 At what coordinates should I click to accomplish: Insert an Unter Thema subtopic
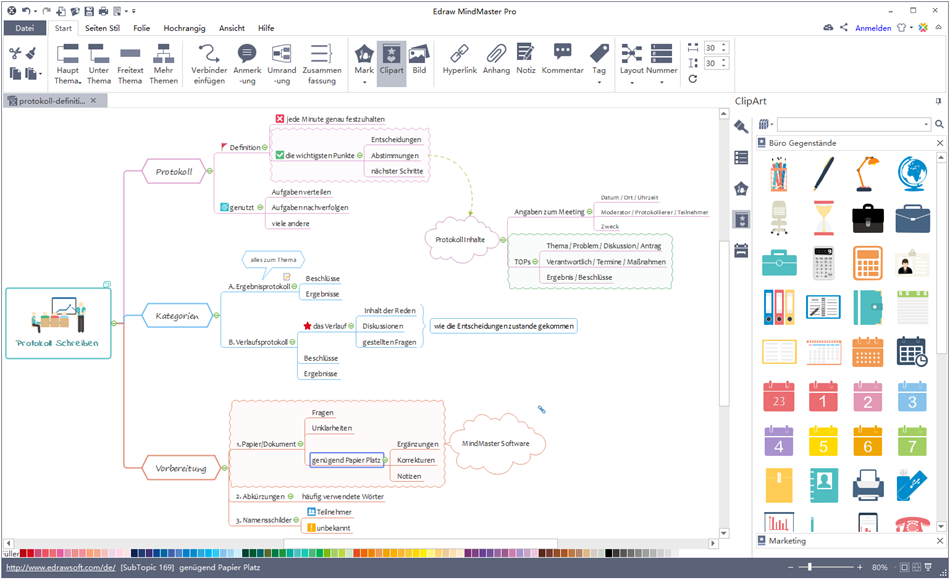[x=99, y=64]
